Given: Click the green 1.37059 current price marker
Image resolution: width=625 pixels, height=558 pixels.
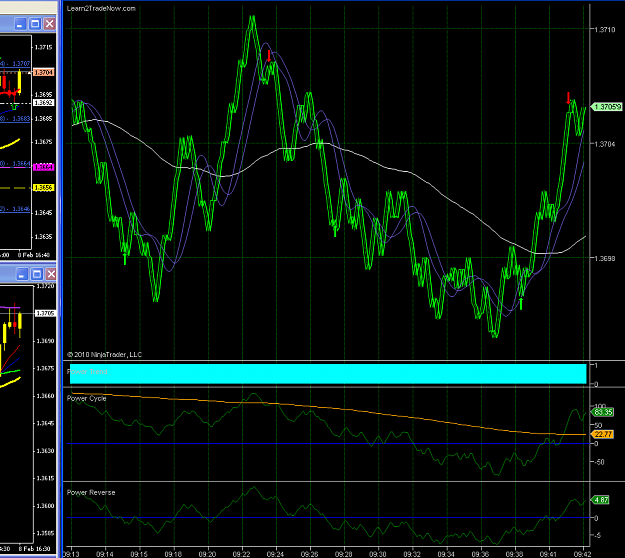Looking at the screenshot, I should 606,107.
